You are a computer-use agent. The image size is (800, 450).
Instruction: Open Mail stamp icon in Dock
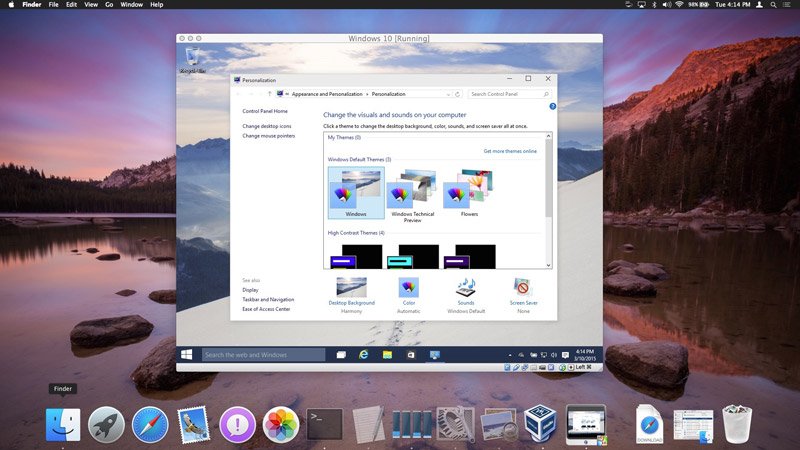[193, 424]
